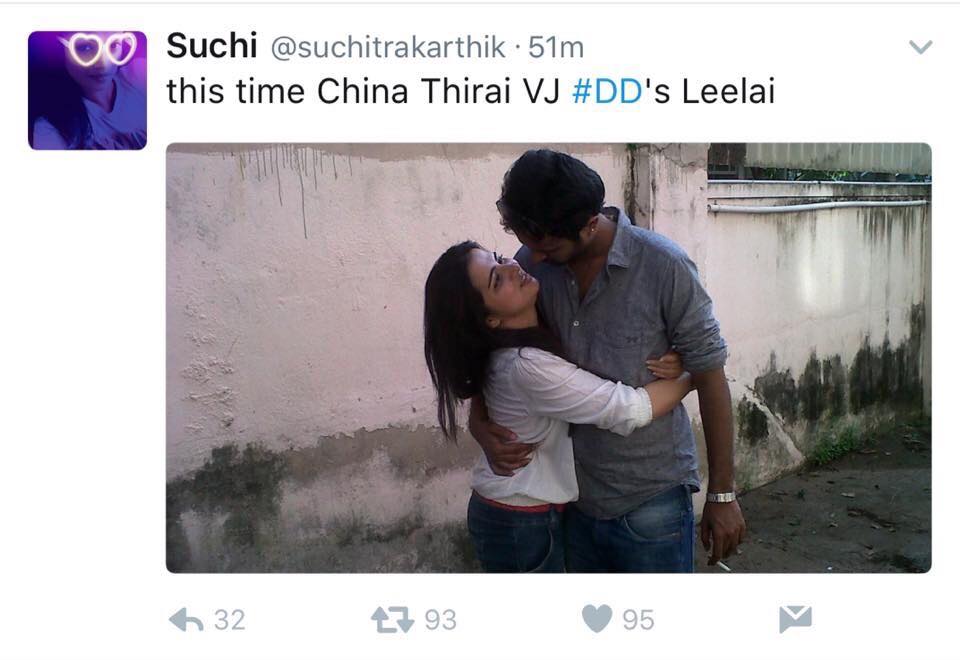Enlarge the attached photo

[549, 358]
